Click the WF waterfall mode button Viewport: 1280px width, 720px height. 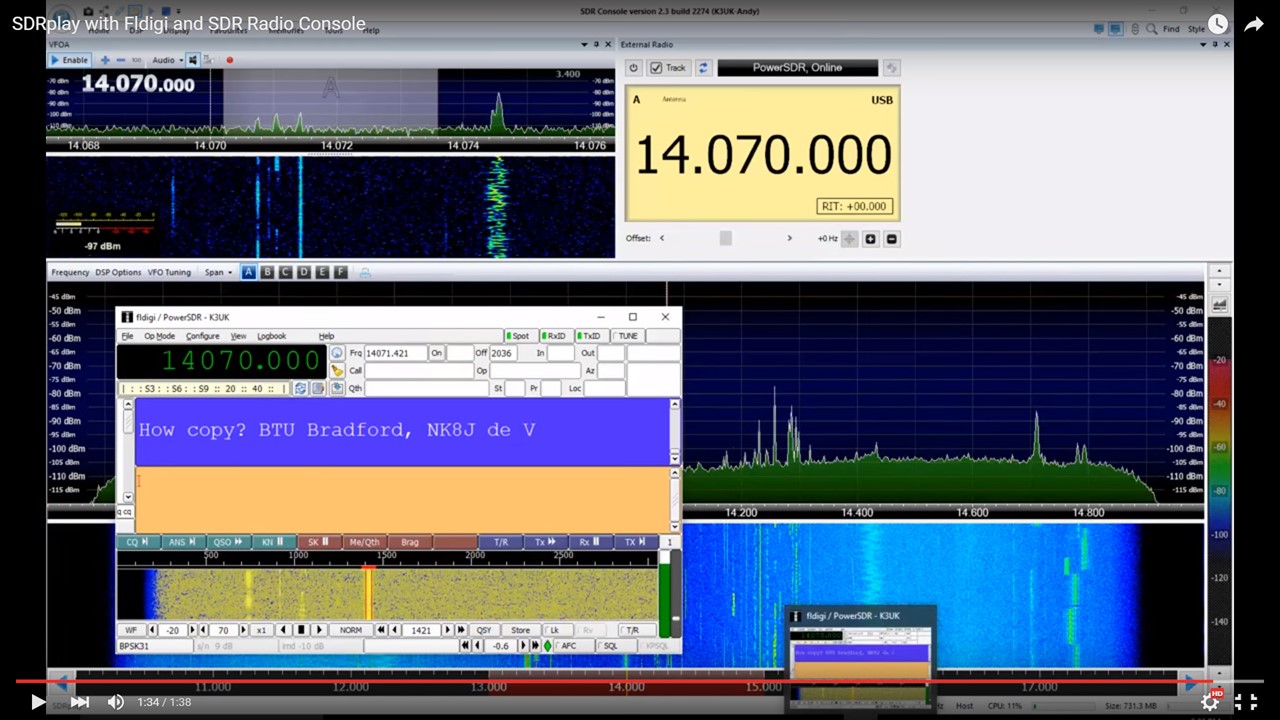coord(131,630)
